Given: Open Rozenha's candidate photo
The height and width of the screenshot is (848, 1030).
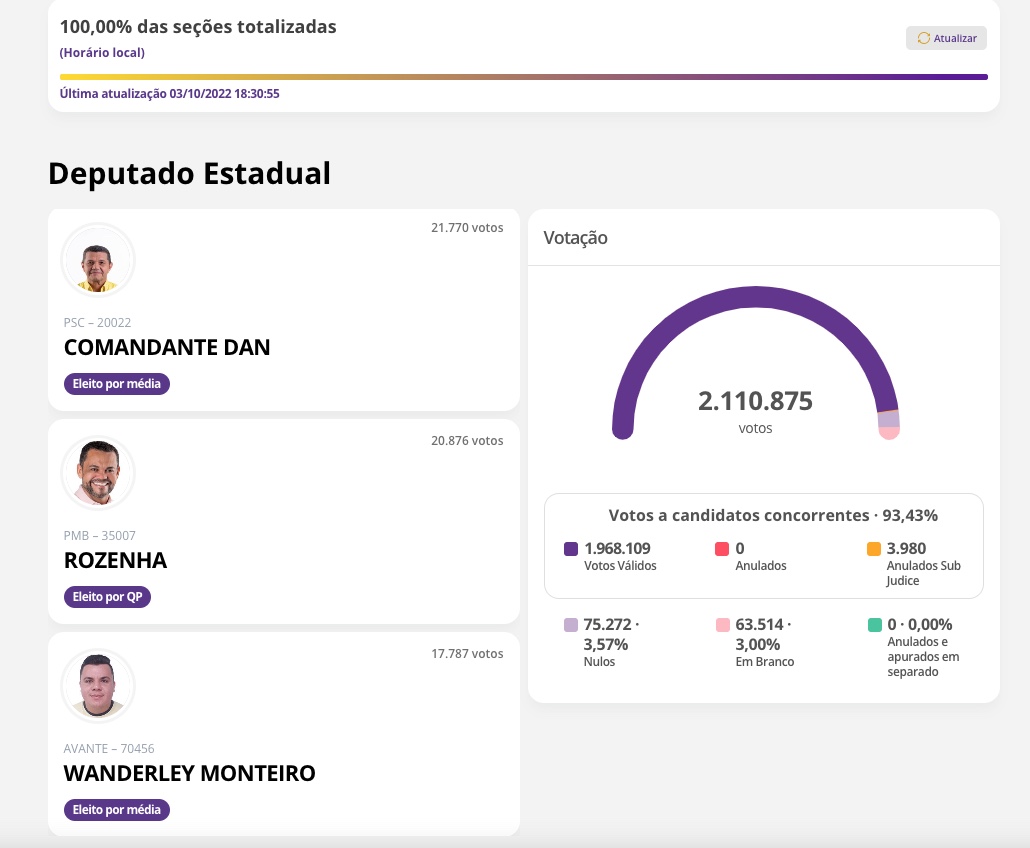Looking at the screenshot, I should coord(98,473).
